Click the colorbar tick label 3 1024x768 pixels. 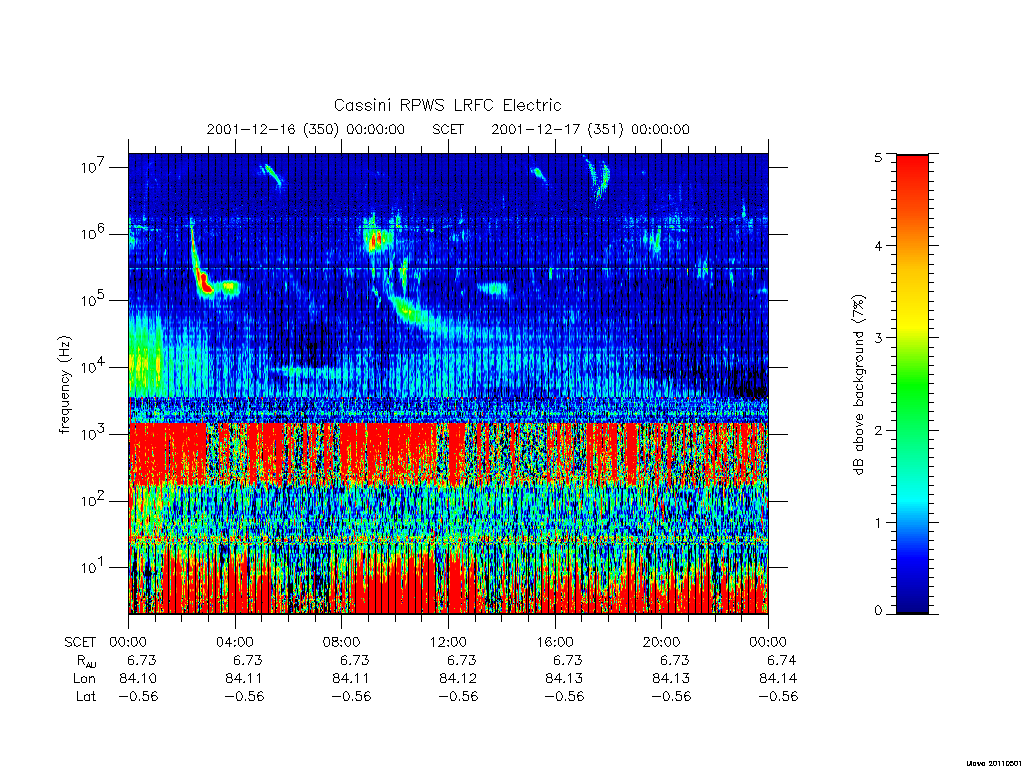(x=878, y=338)
